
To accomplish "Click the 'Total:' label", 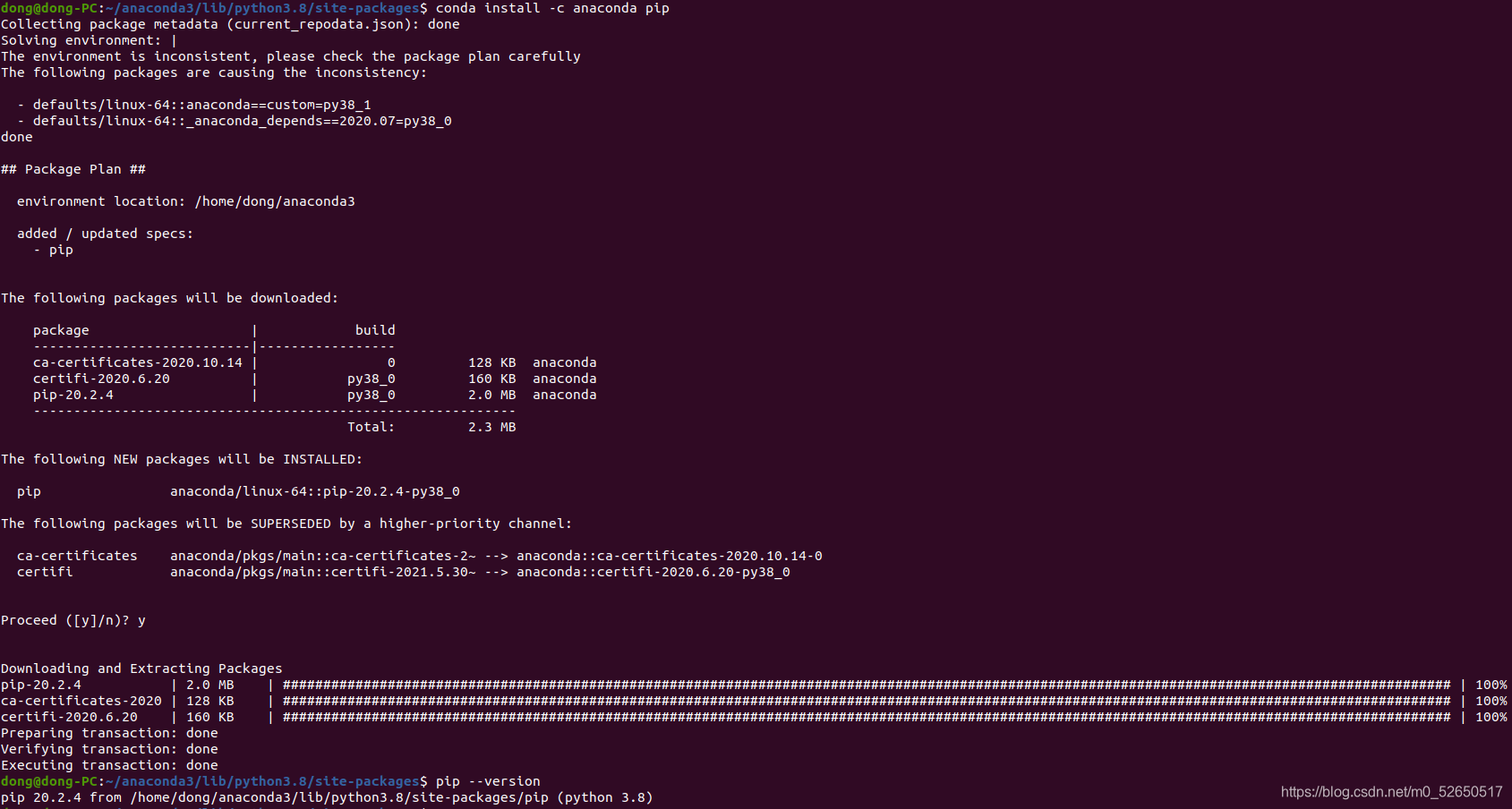I will pos(372,427).
